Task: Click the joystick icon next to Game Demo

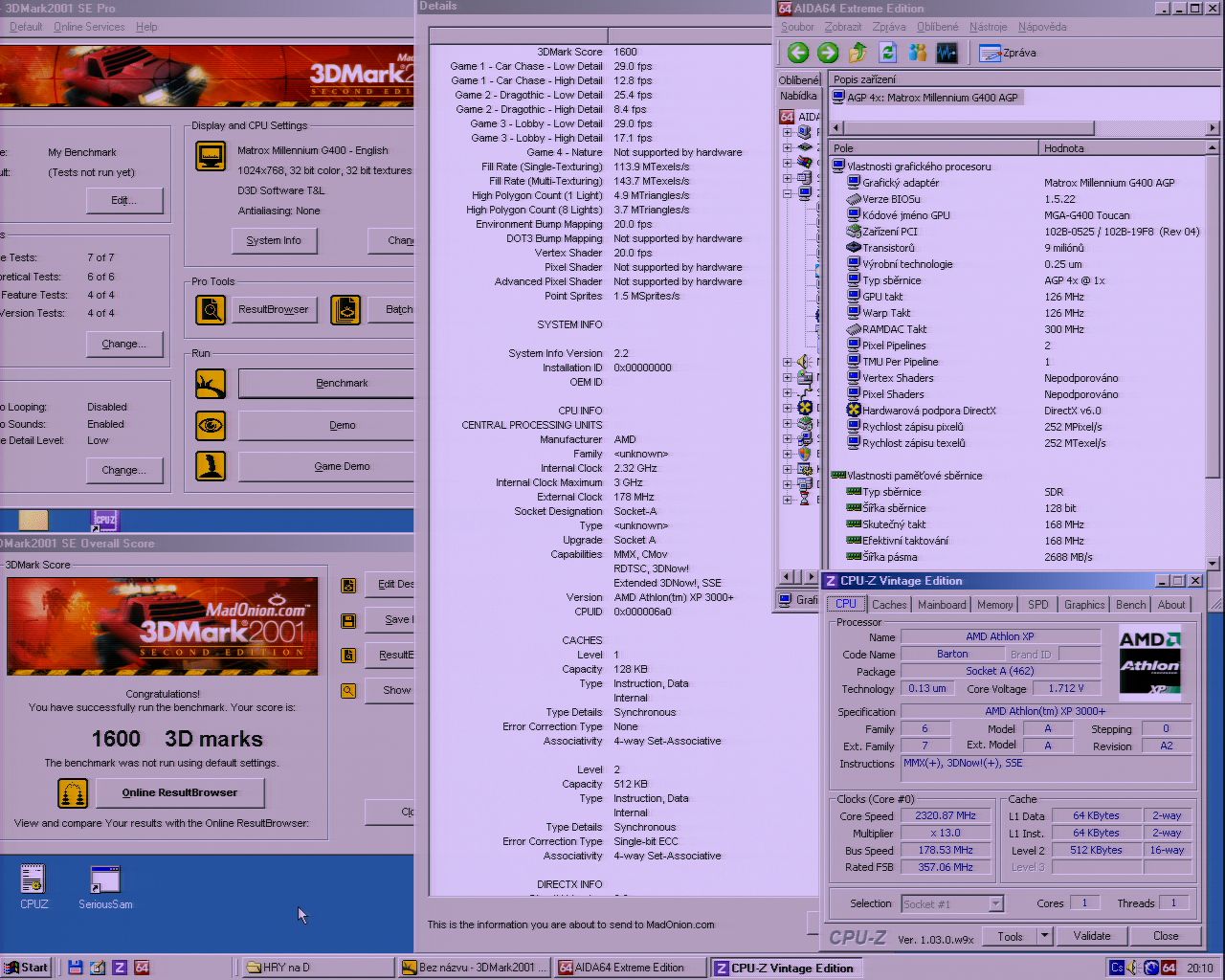Action: click(211, 466)
